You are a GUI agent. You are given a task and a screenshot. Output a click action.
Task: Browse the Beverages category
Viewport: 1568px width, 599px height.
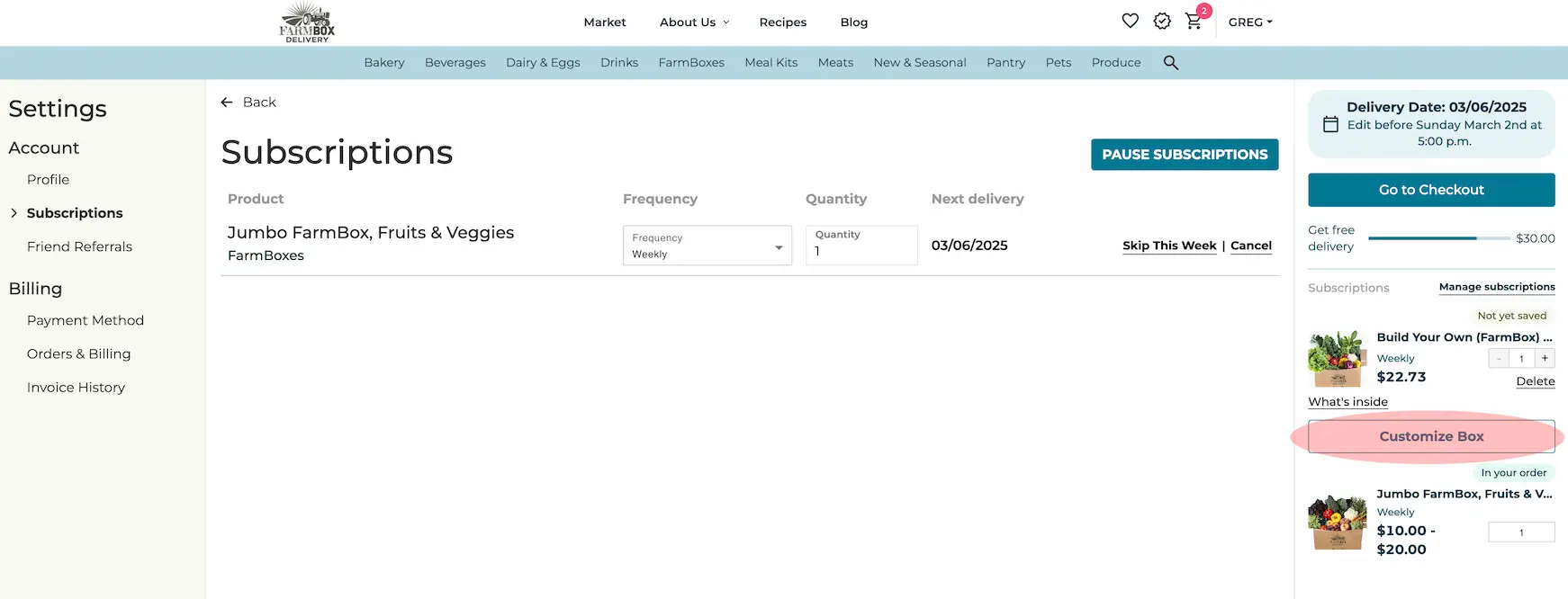coord(455,63)
